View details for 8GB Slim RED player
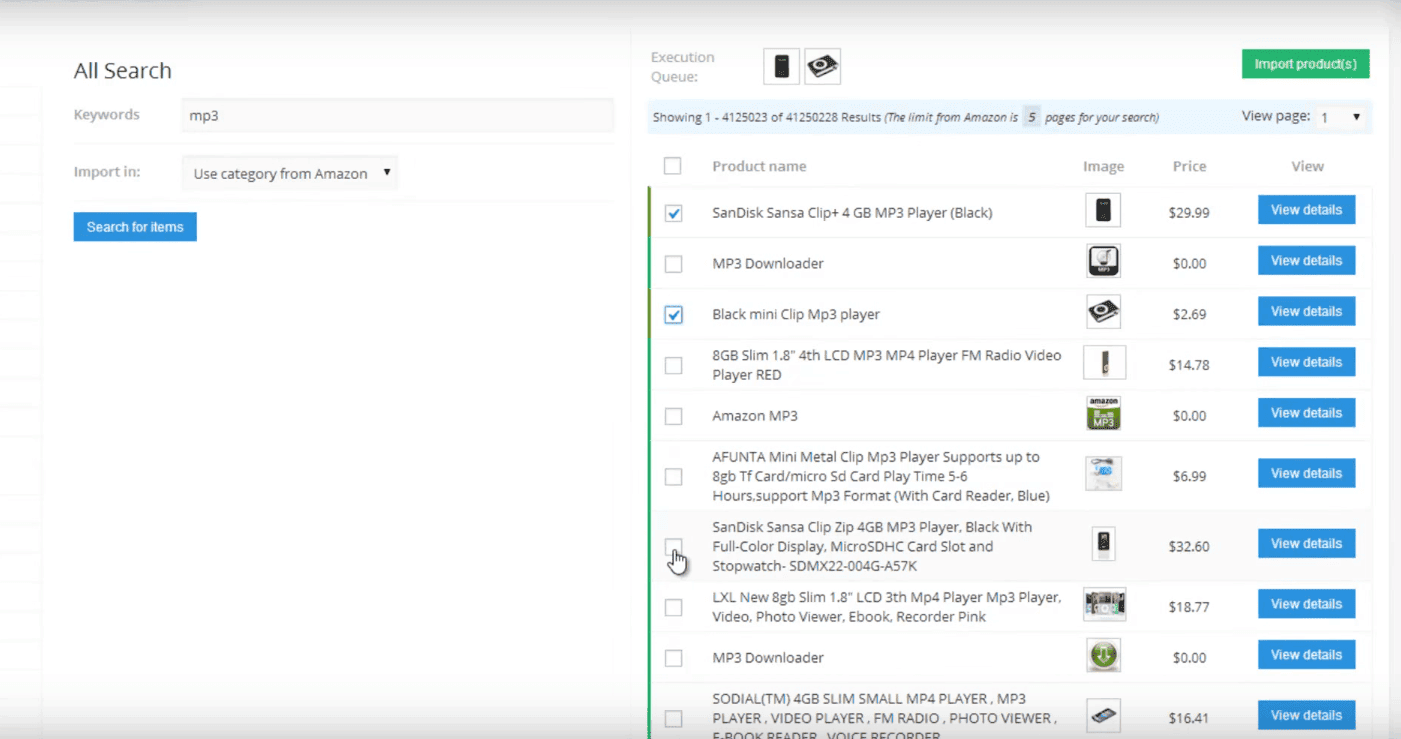Screen dimensions: 1401x739 click(1306, 362)
